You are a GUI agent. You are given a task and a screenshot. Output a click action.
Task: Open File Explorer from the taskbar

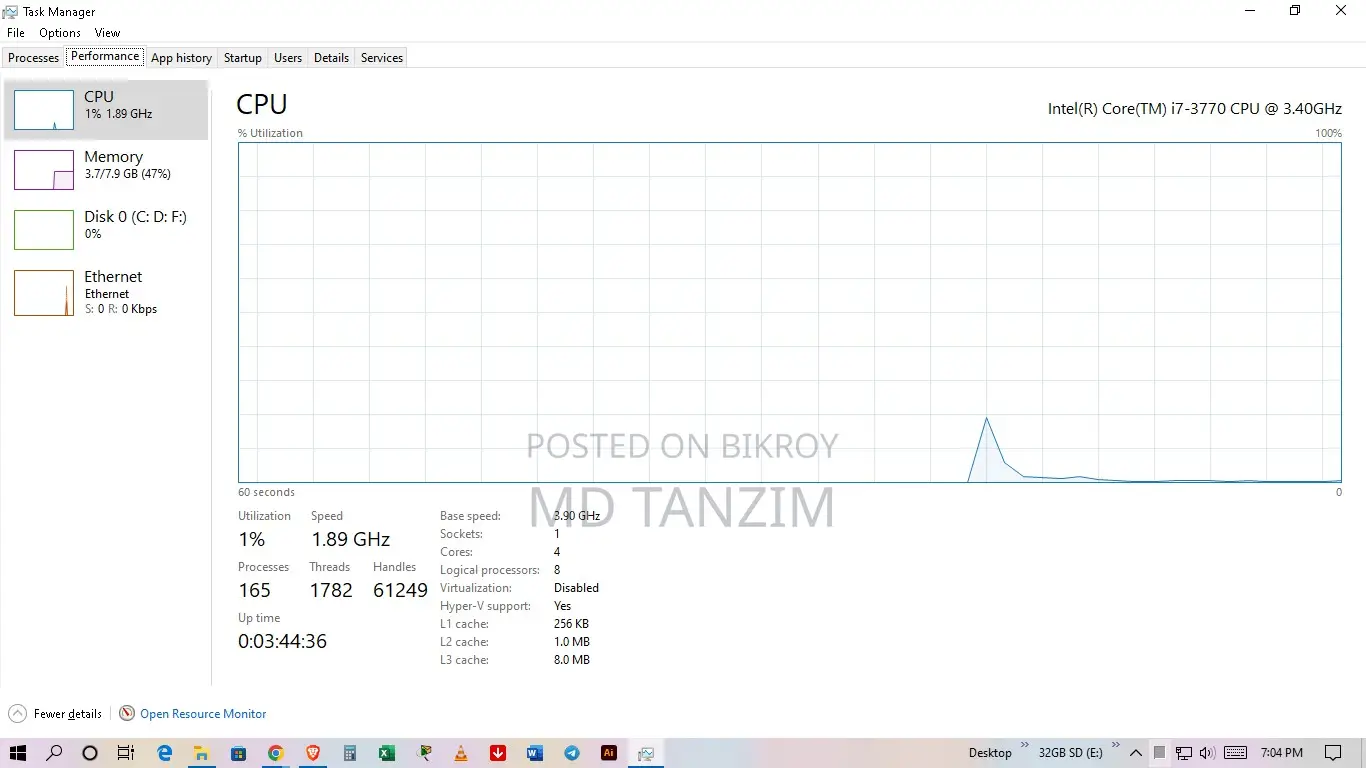pos(201,753)
